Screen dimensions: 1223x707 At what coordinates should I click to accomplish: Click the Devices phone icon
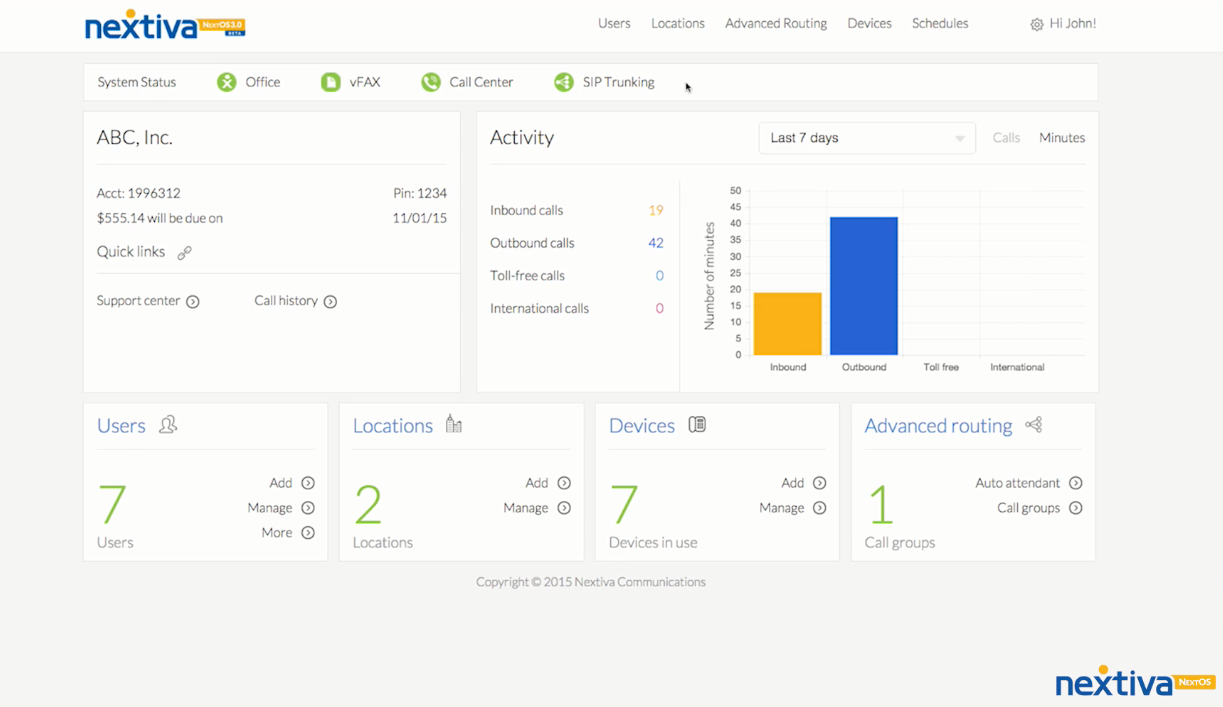pyautogui.click(x=697, y=425)
